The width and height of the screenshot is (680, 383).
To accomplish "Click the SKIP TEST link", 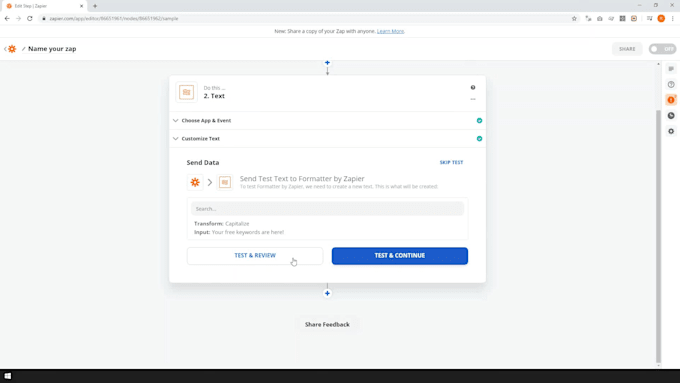I will coord(451,162).
